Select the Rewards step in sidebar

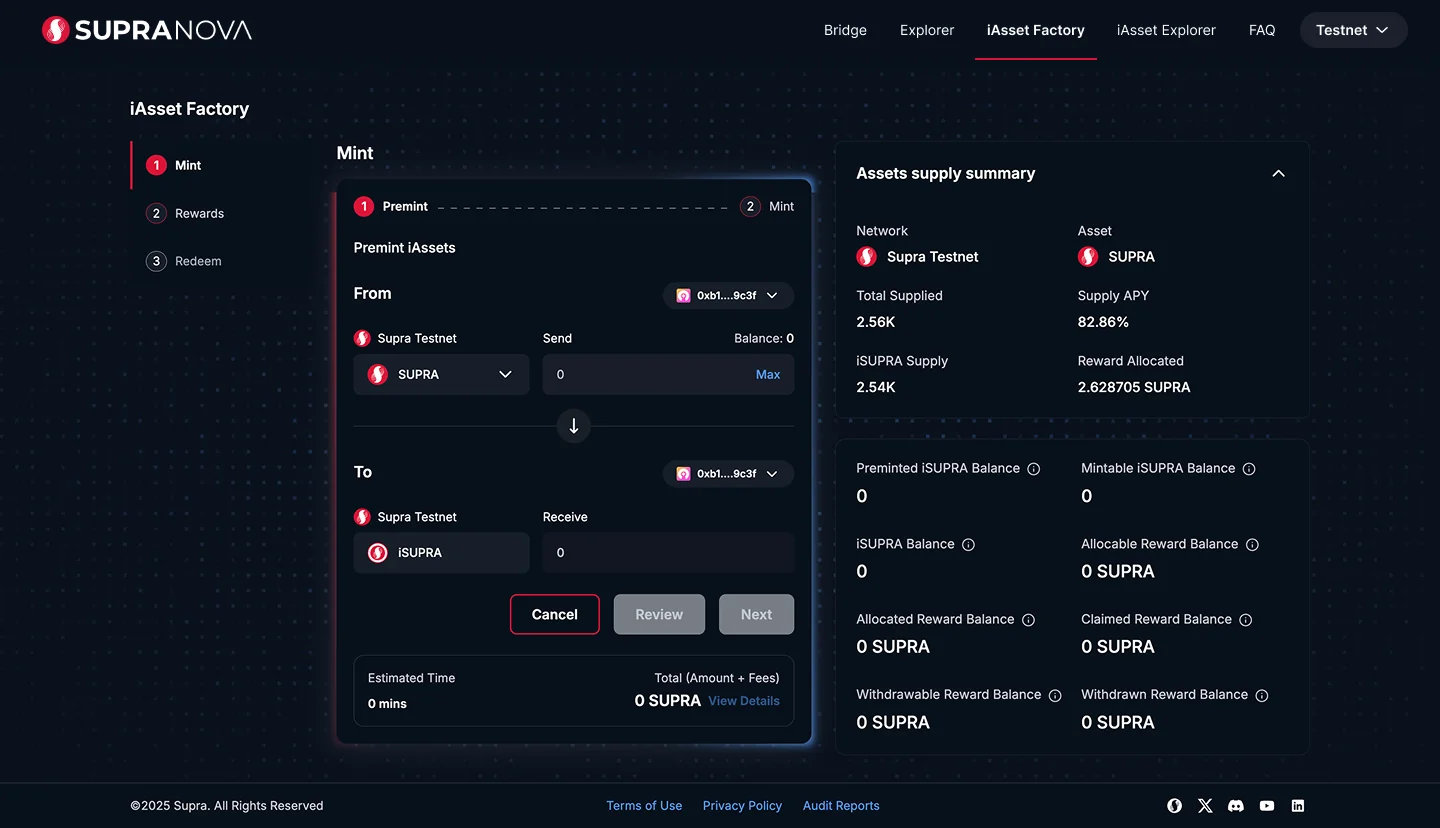click(x=185, y=213)
